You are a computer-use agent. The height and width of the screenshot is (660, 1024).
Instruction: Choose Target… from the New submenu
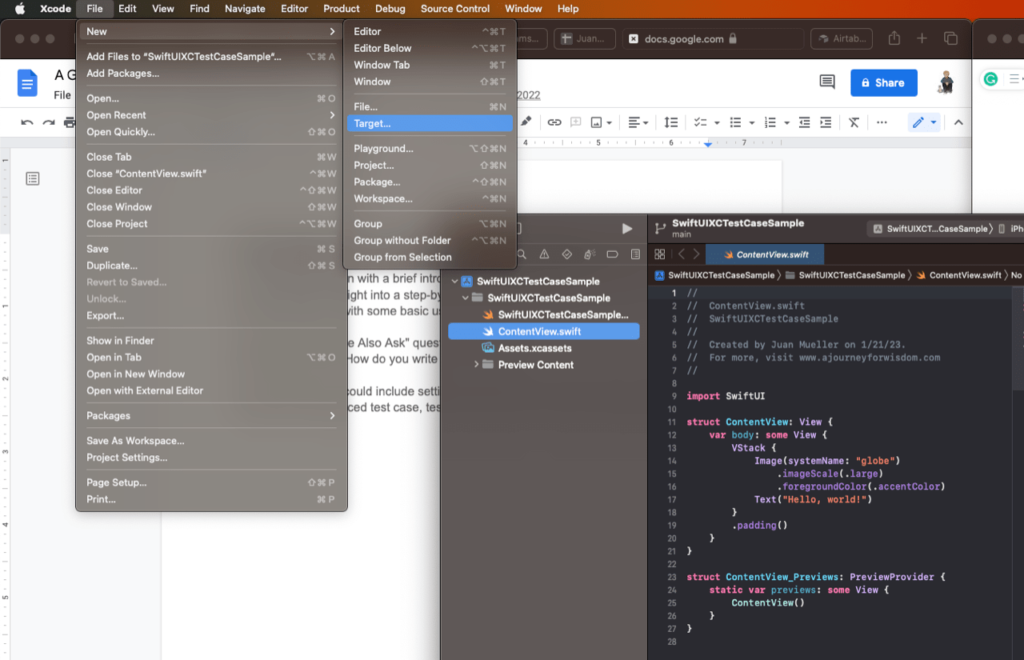coord(430,123)
